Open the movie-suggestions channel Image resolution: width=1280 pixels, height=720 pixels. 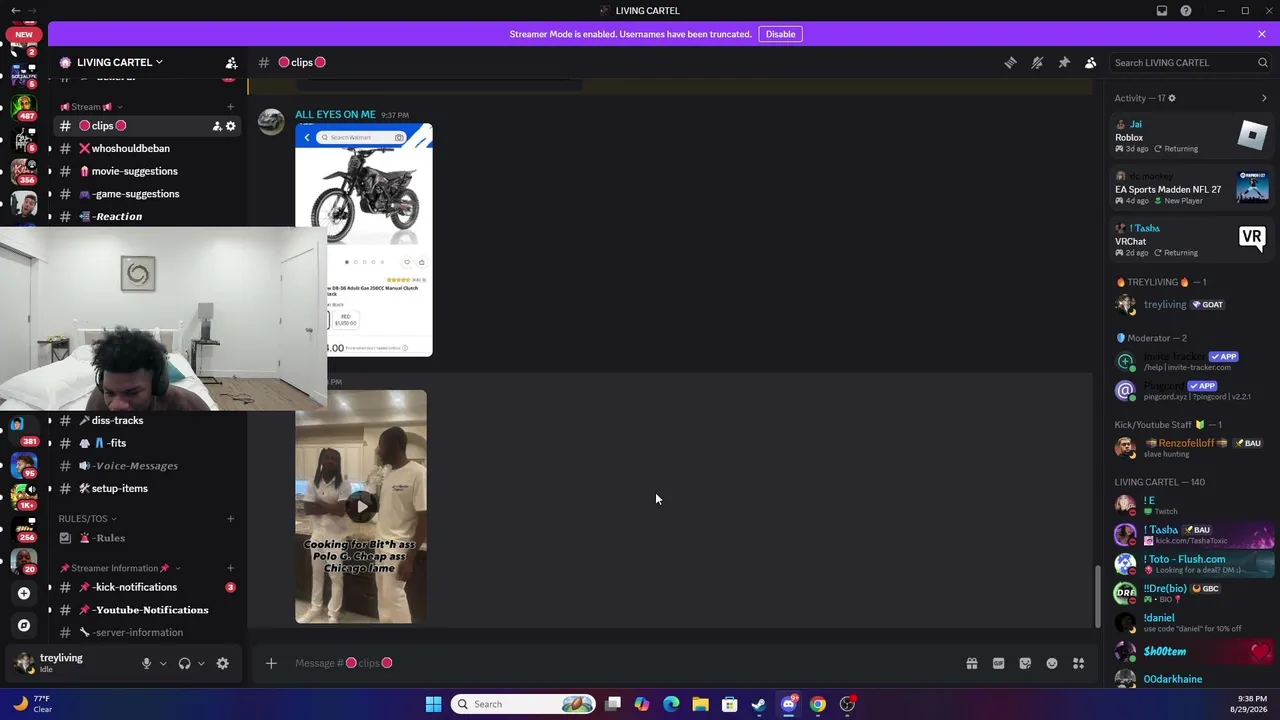tap(146, 171)
